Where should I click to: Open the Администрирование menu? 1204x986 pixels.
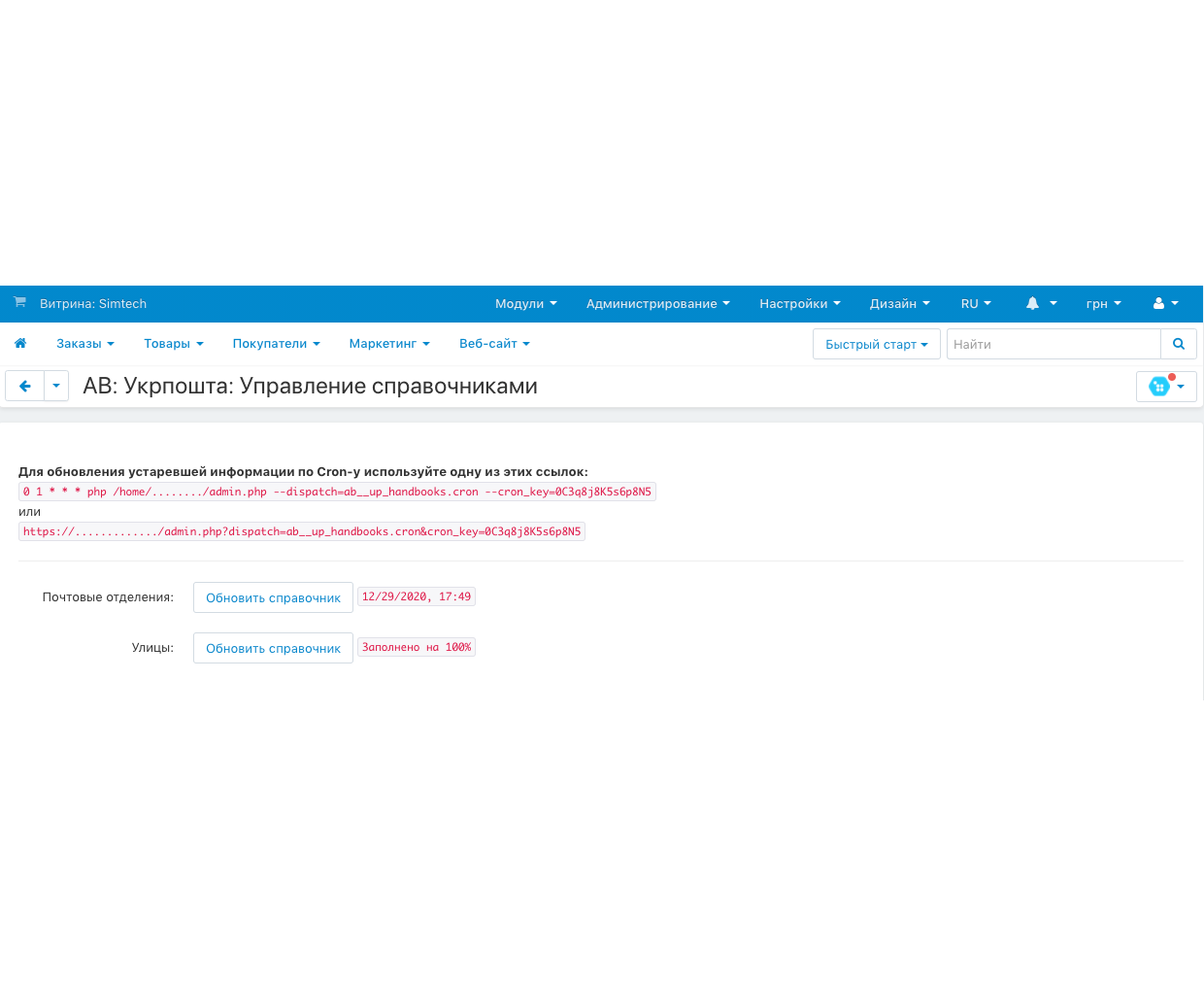pyautogui.click(x=657, y=304)
